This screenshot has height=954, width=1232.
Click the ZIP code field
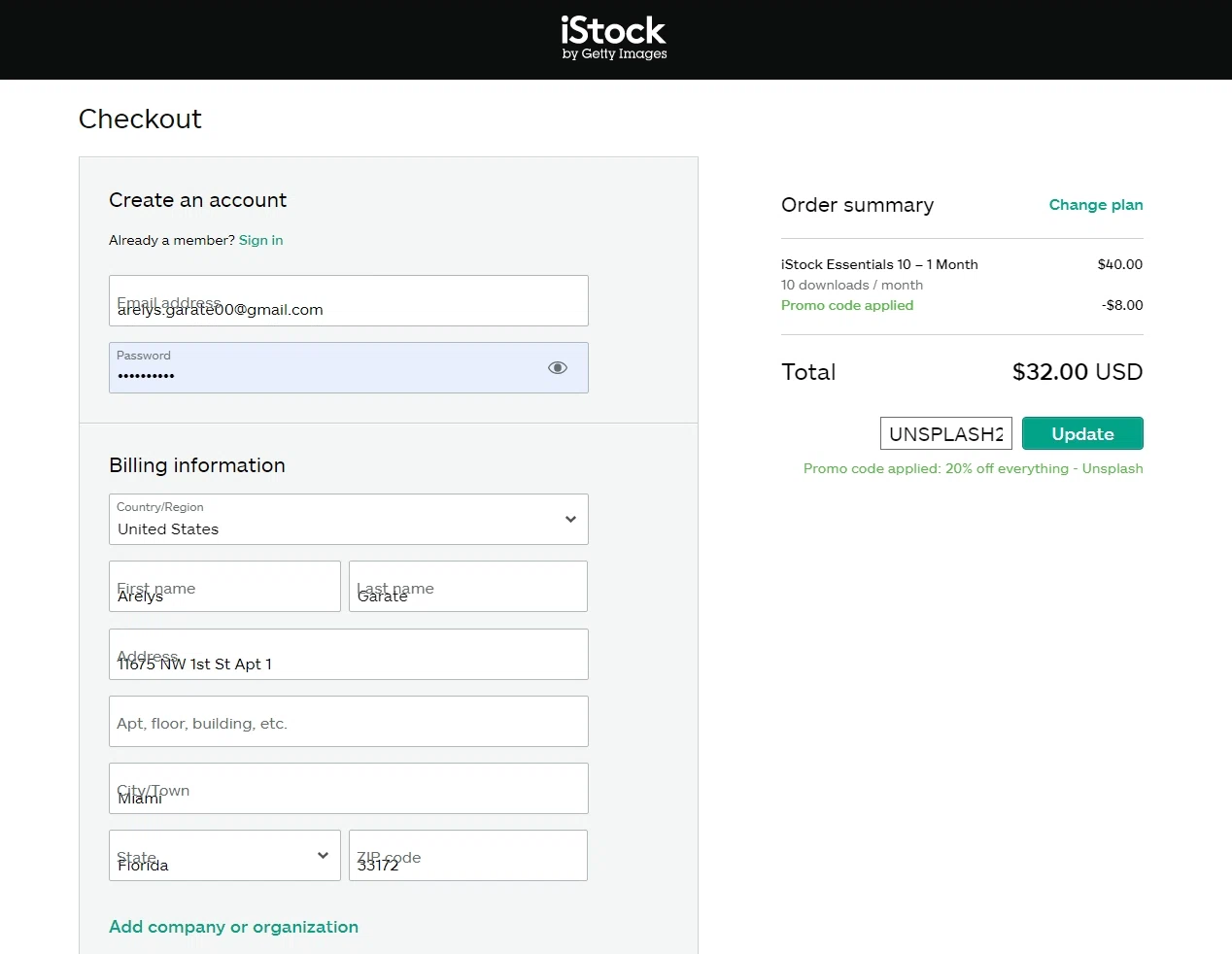click(468, 855)
